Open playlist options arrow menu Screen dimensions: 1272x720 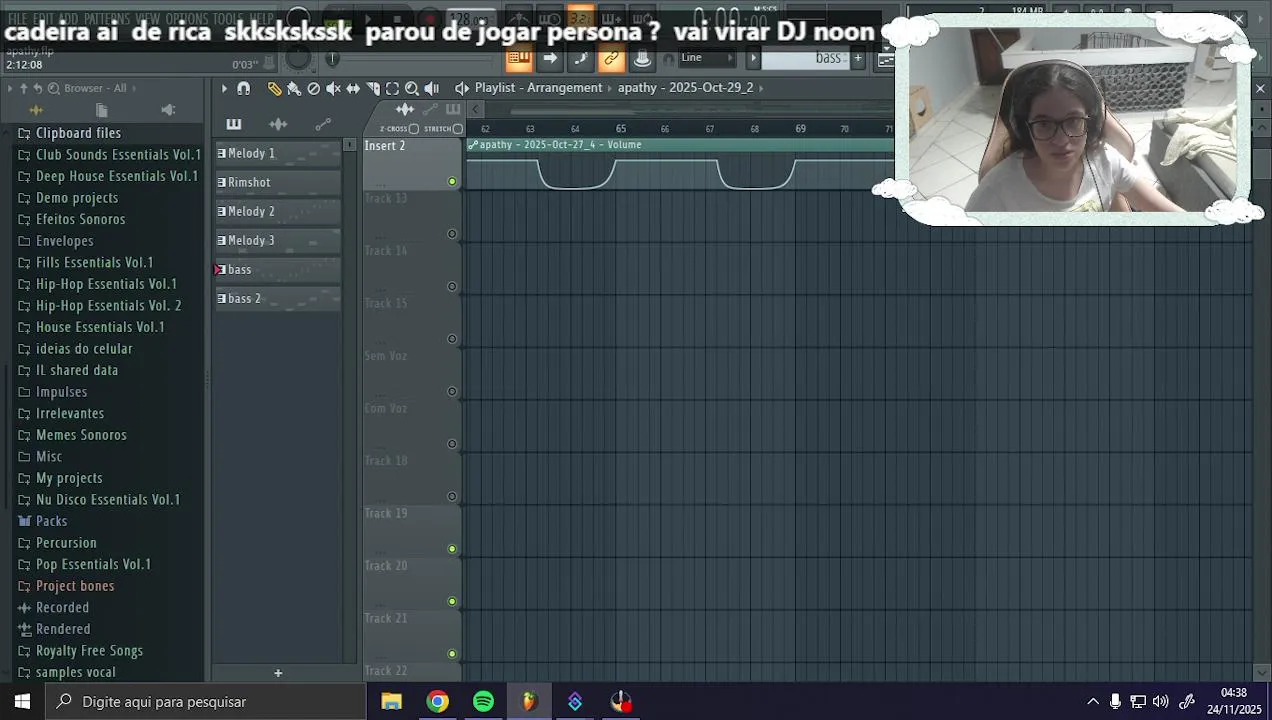click(224, 88)
